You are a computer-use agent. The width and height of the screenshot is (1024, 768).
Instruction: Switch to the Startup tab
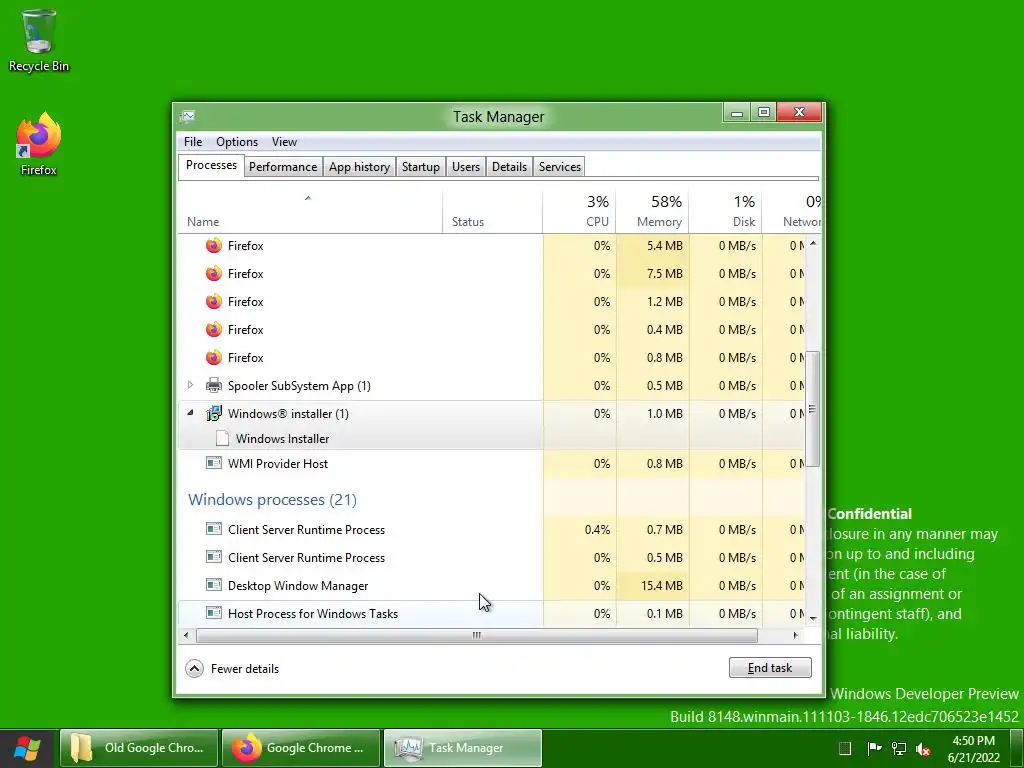click(421, 167)
